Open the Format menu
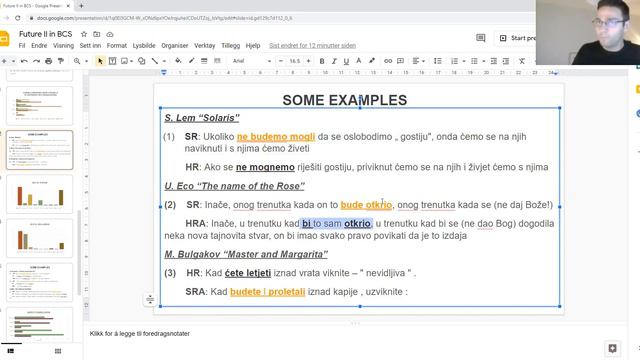This screenshot has height=360, width=640. (117, 46)
